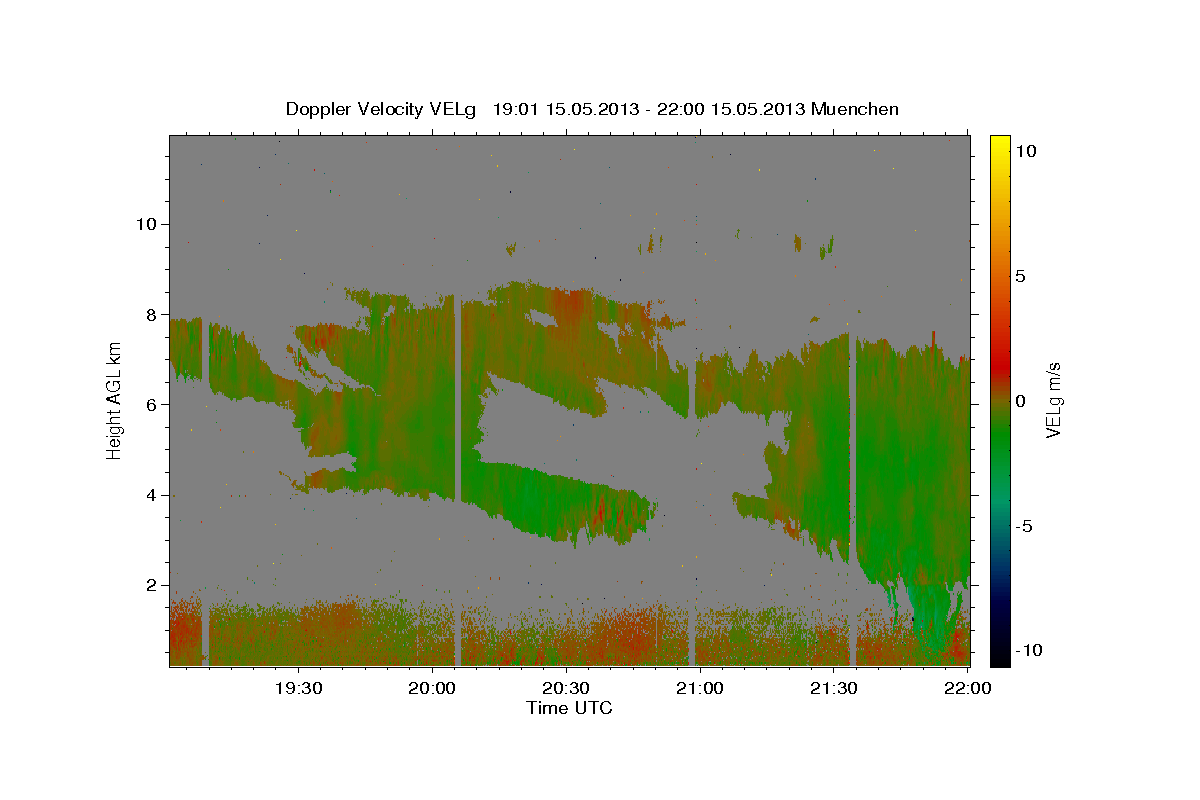Click the 20:00 time tick label
The image size is (1200, 800).
point(432,688)
